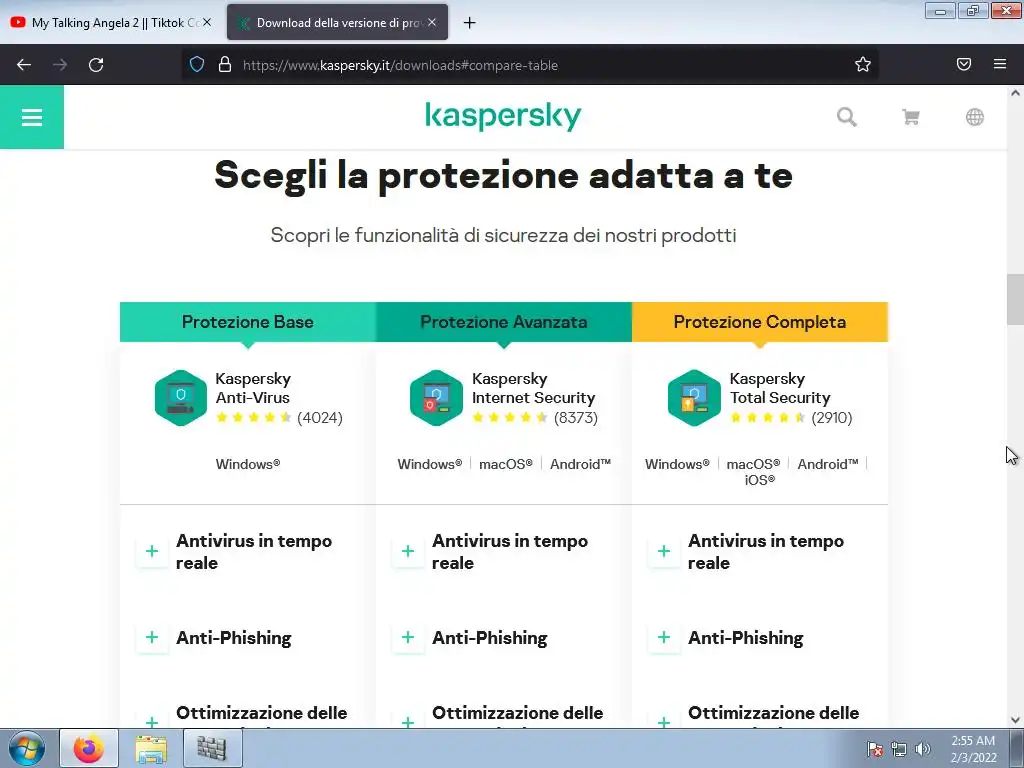
Task: Expand Antivirus in tempo reale under Protezione Base
Action: point(152,551)
